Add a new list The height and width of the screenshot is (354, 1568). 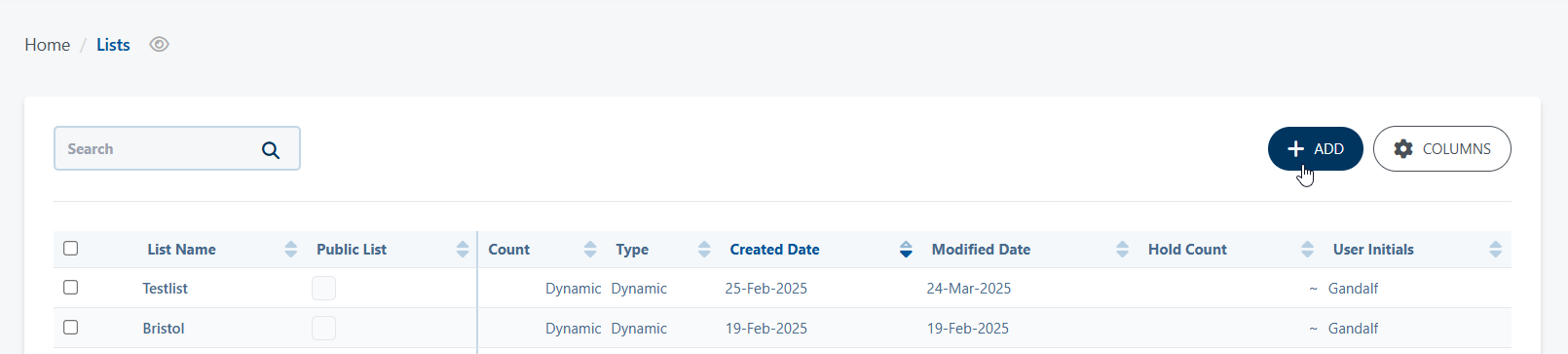click(1315, 149)
